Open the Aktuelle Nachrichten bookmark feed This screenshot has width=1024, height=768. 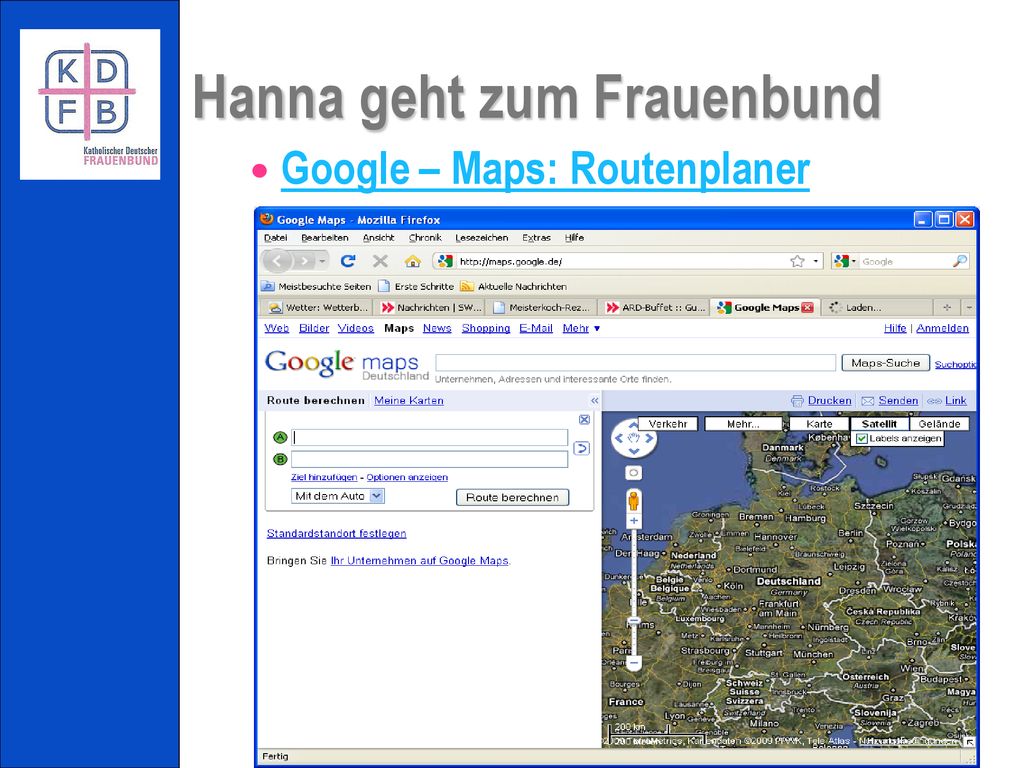click(x=513, y=286)
